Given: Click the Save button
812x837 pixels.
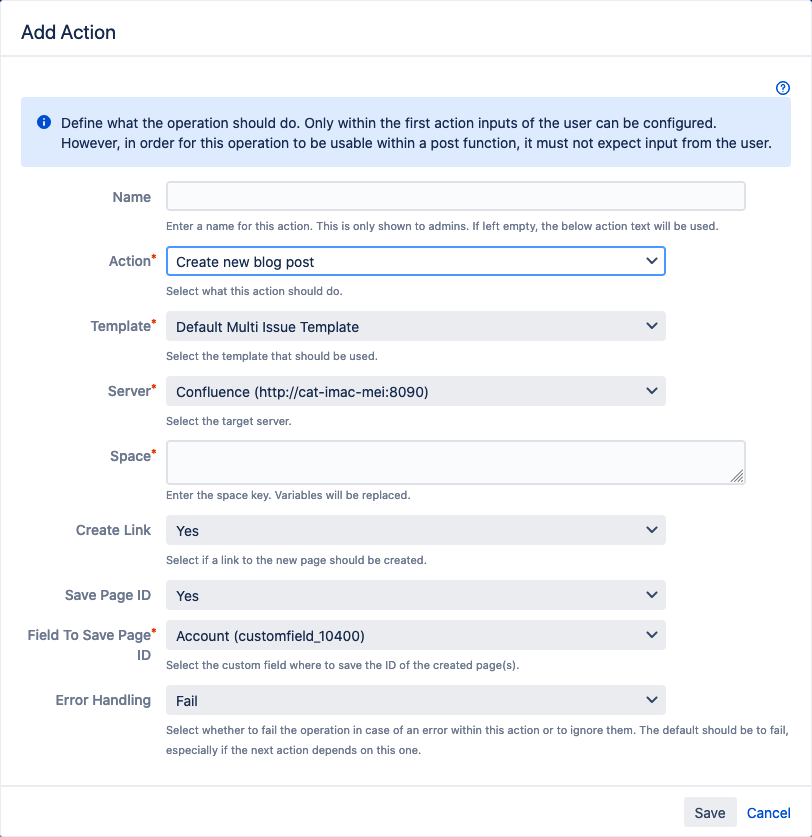Looking at the screenshot, I should pos(710,813).
